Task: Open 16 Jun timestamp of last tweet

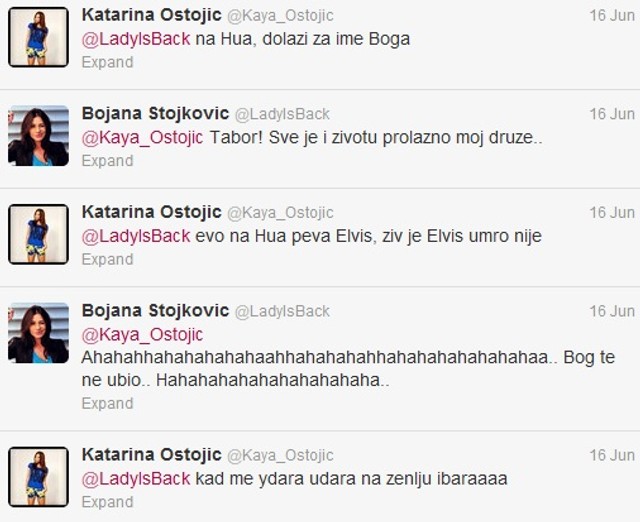Action: click(612, 455)
